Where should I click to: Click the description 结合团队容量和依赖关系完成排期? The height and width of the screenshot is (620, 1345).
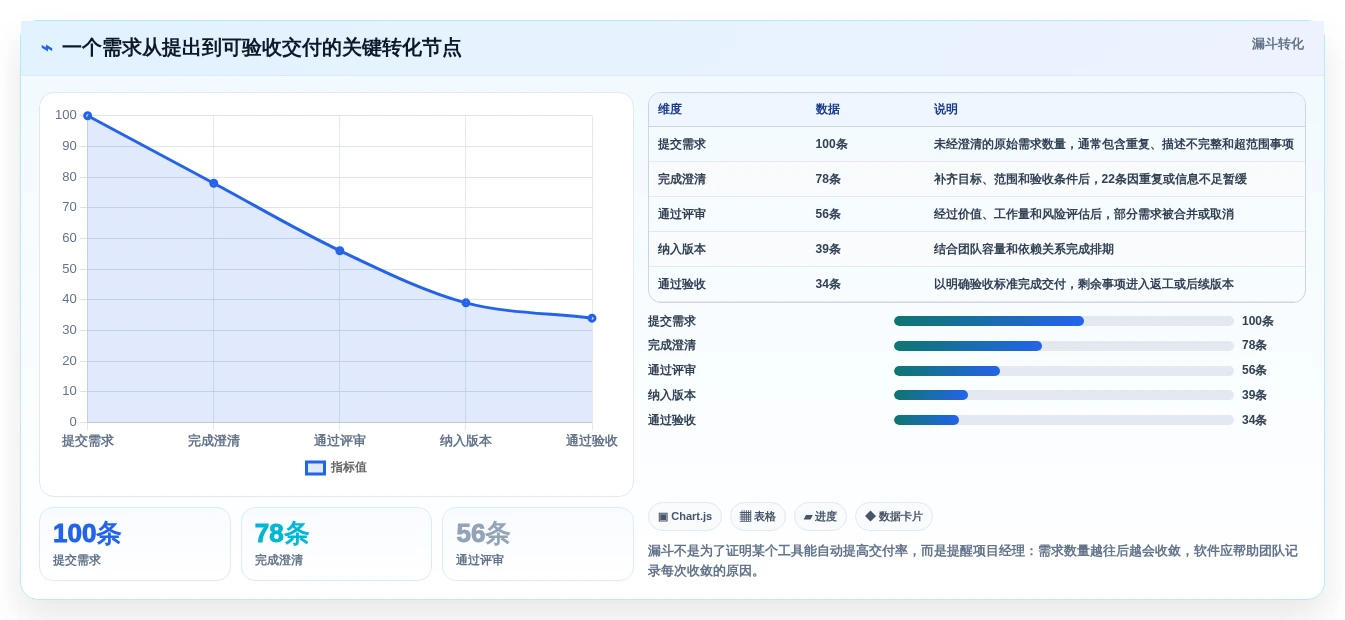(1024, 249)
